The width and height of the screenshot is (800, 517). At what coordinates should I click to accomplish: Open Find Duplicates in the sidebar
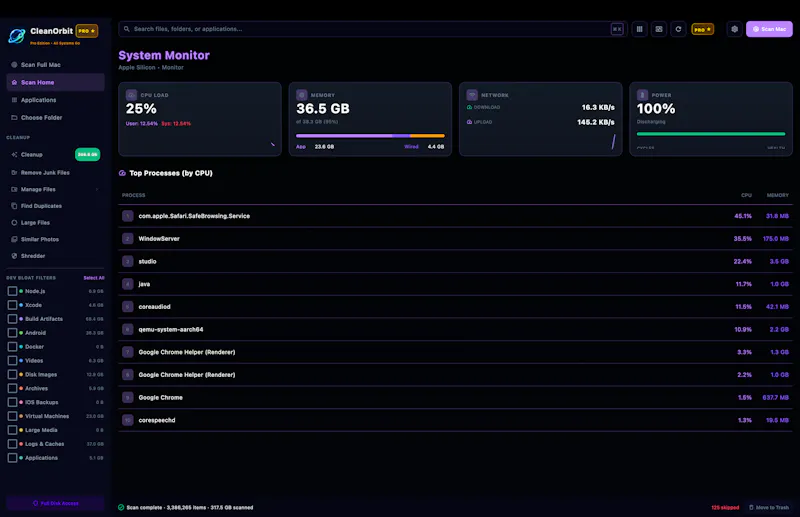(56, 206)
